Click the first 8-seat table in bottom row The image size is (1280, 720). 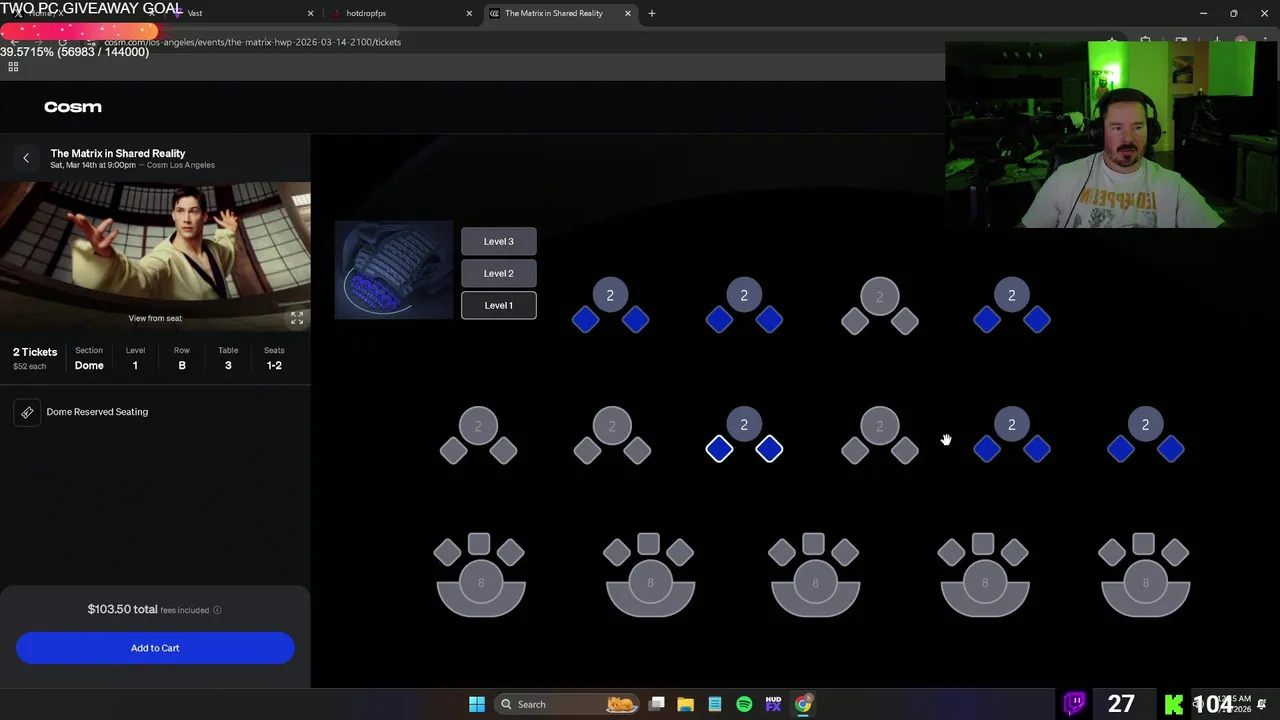pyautogui.click(x=481, y=583)
